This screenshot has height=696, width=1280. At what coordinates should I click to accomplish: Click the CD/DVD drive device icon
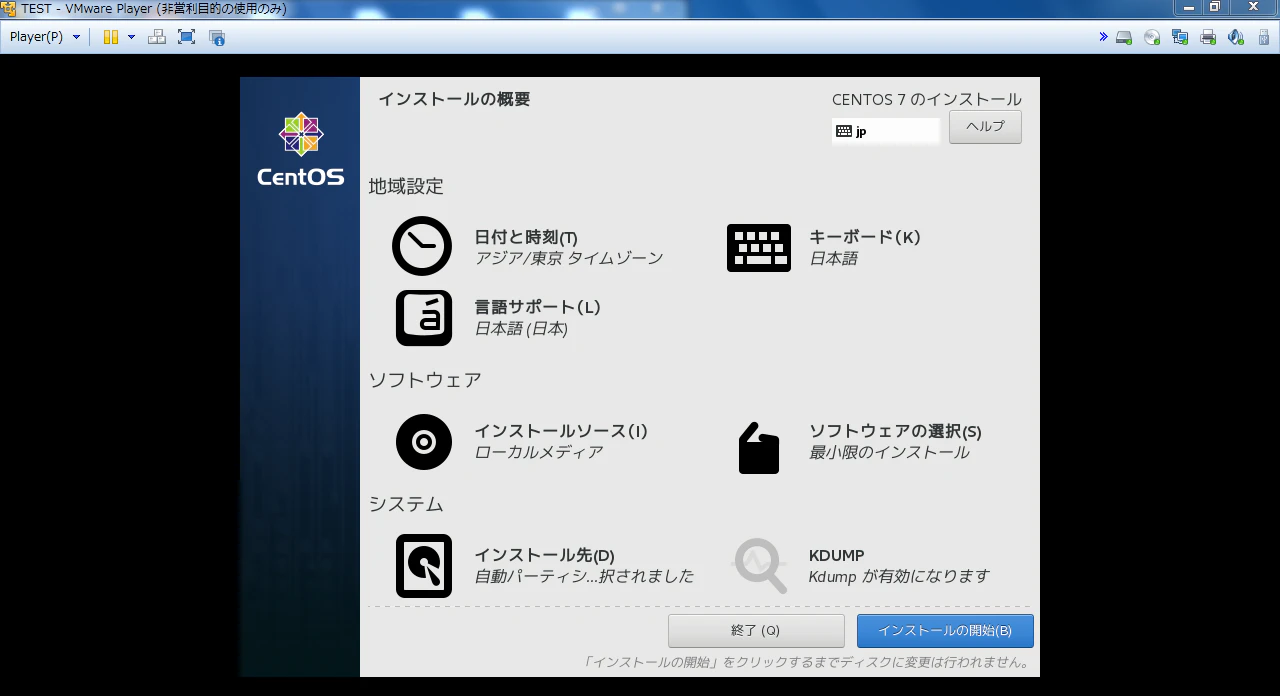pos(1152,38)
